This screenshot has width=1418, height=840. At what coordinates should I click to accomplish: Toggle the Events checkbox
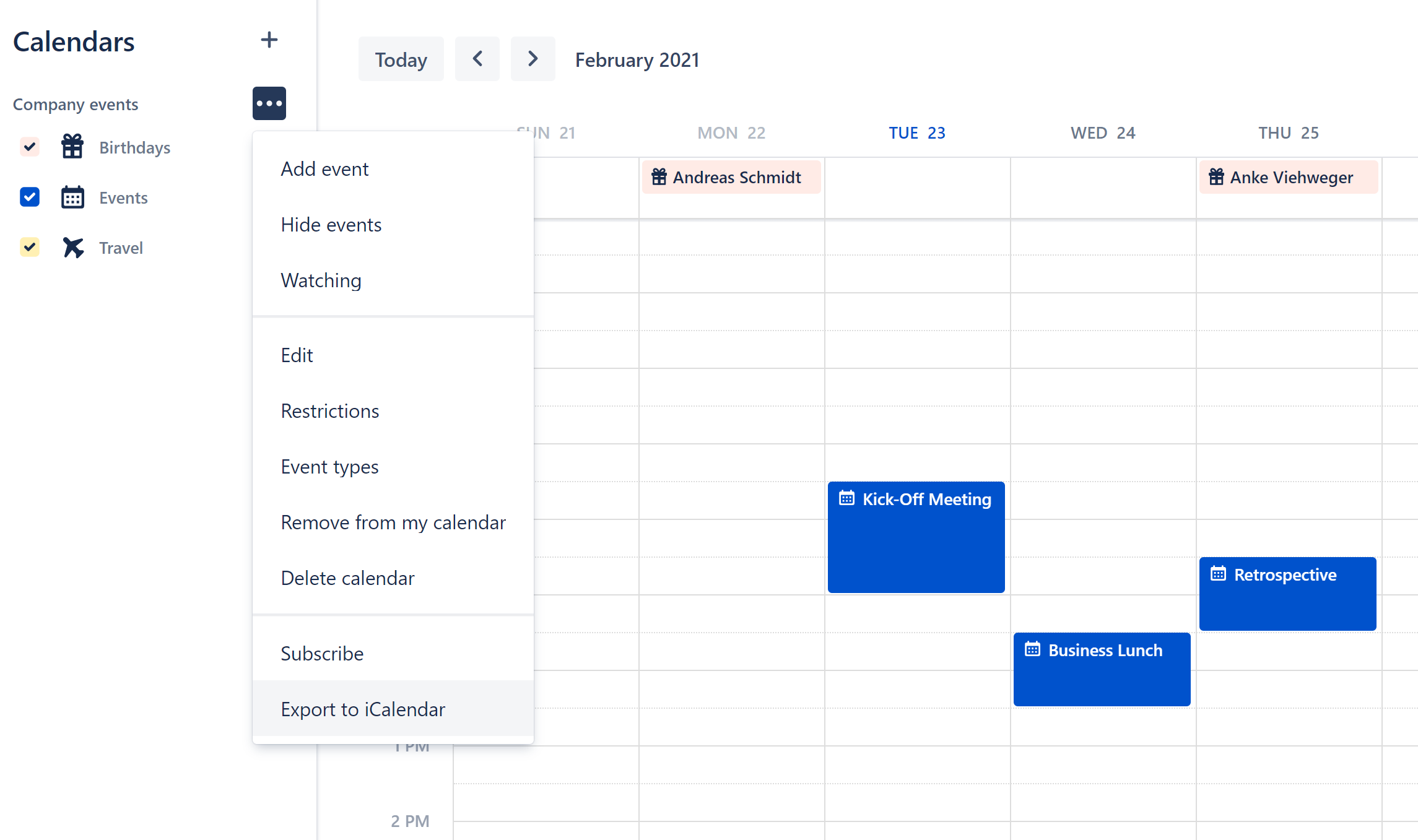pos(30,197)
